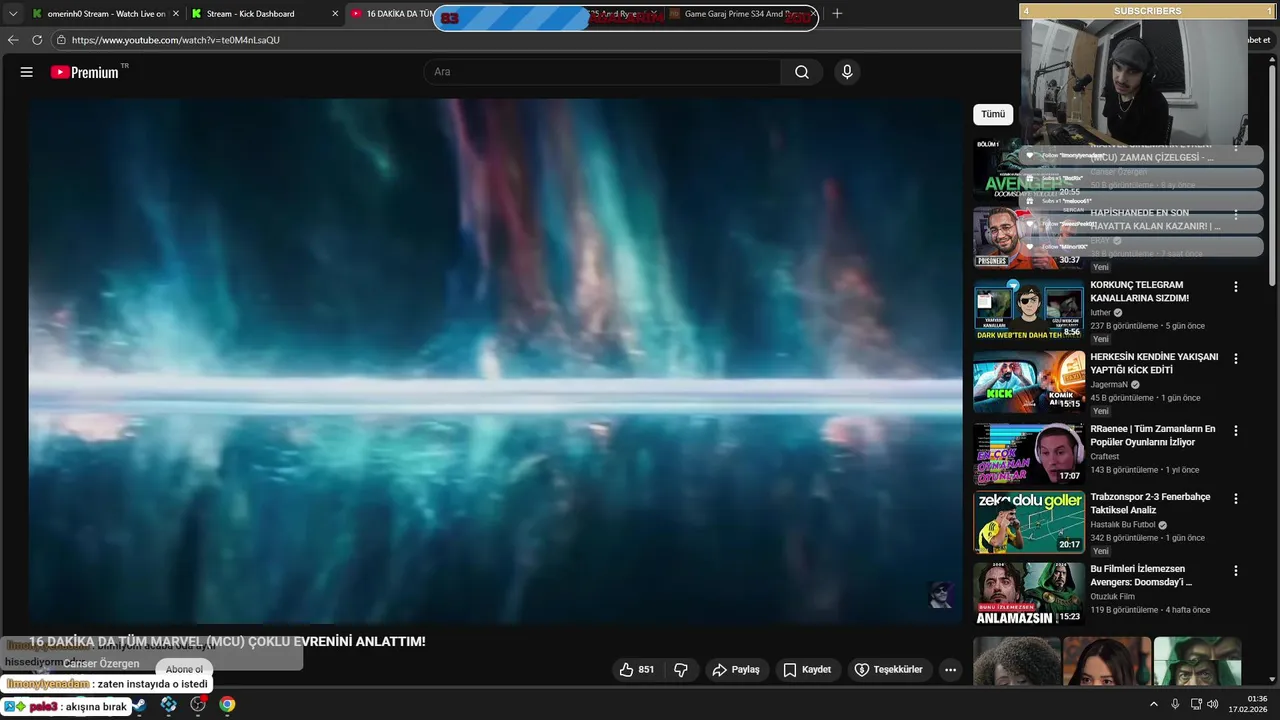Close the omerinh0 Stream tab
Screen dimensions: 1280x720
(176, 14)
